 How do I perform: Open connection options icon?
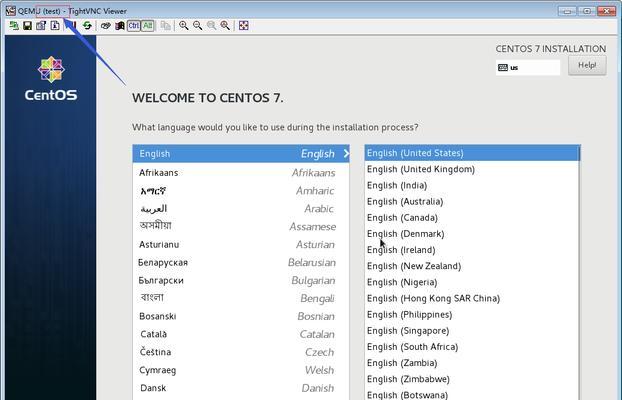click(x=41, y=26)
